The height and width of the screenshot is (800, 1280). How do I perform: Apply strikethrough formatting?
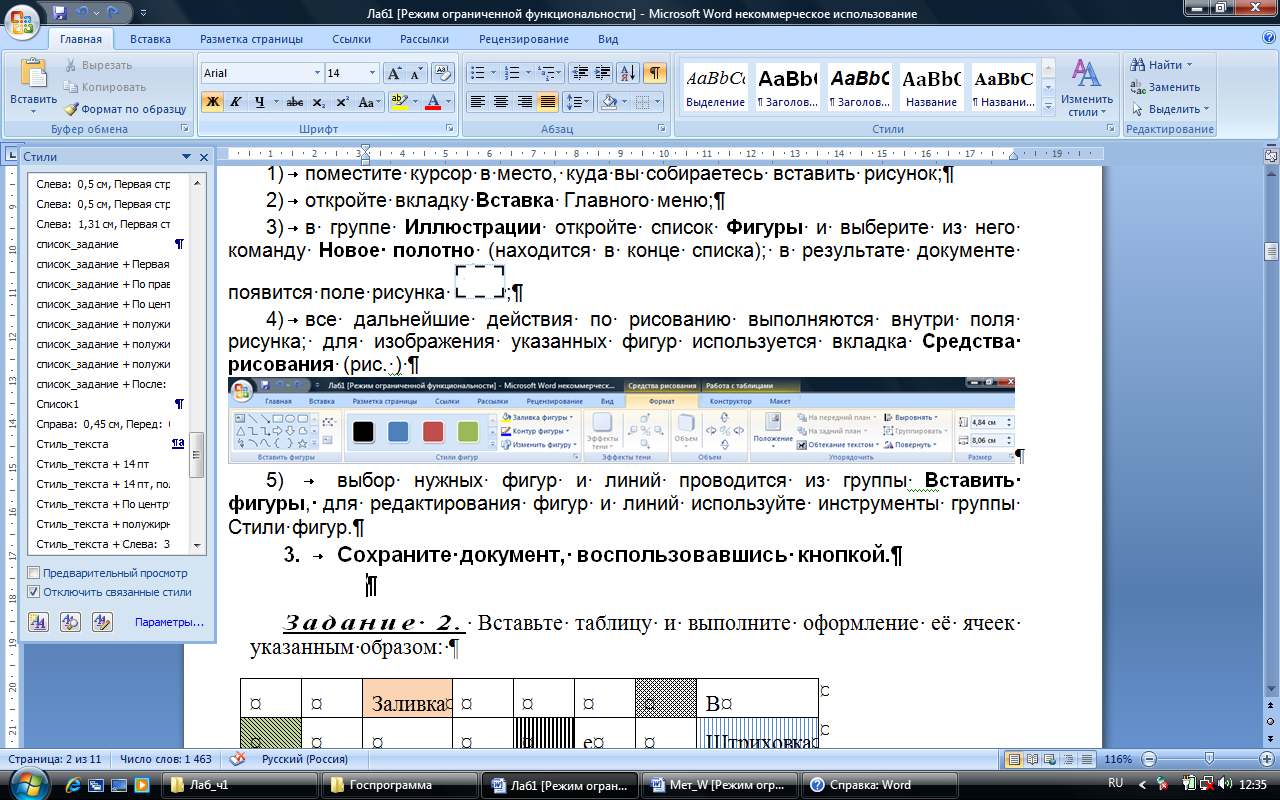295,102
